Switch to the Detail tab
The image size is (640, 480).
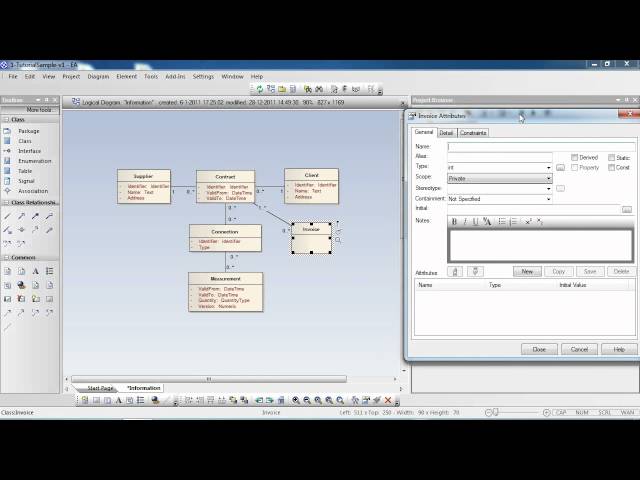(447, 133)
